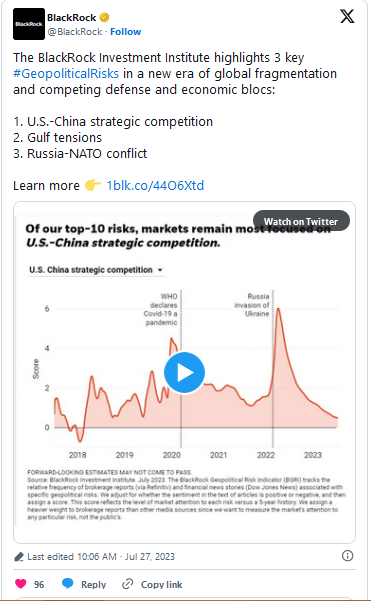Open the tweet info circle icon
The width and height of the screenshot is (371, 601).
pyautogui.click(x=347, y=556)
